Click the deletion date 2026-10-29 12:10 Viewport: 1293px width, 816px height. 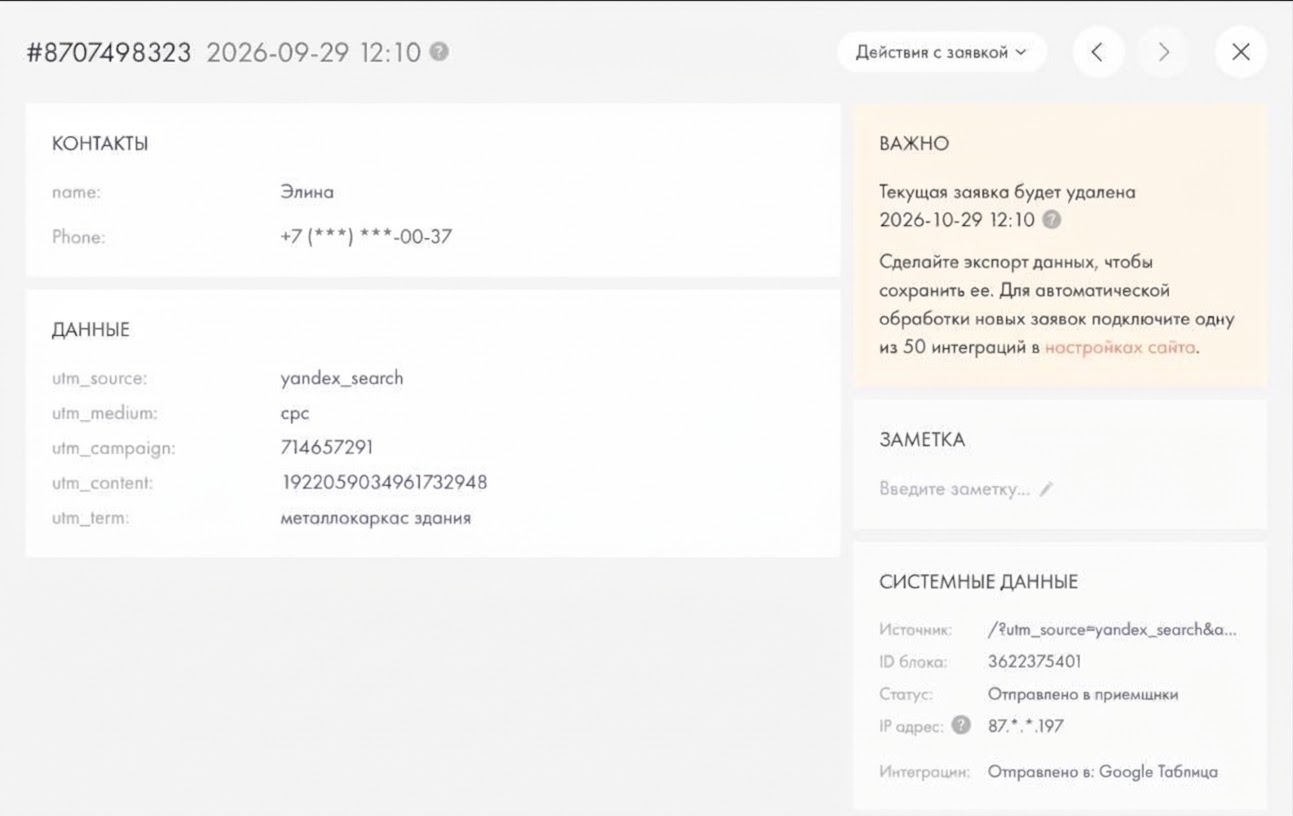[957, 220]
